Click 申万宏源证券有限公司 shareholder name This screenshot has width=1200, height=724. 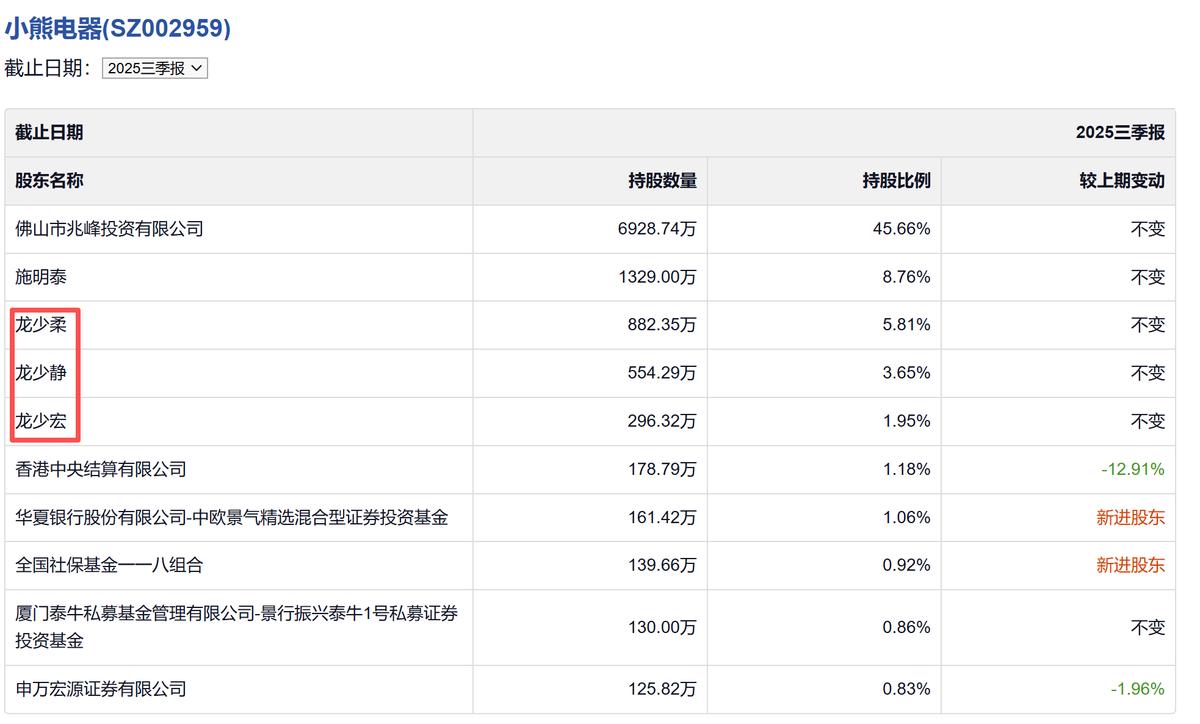point(100,689)
